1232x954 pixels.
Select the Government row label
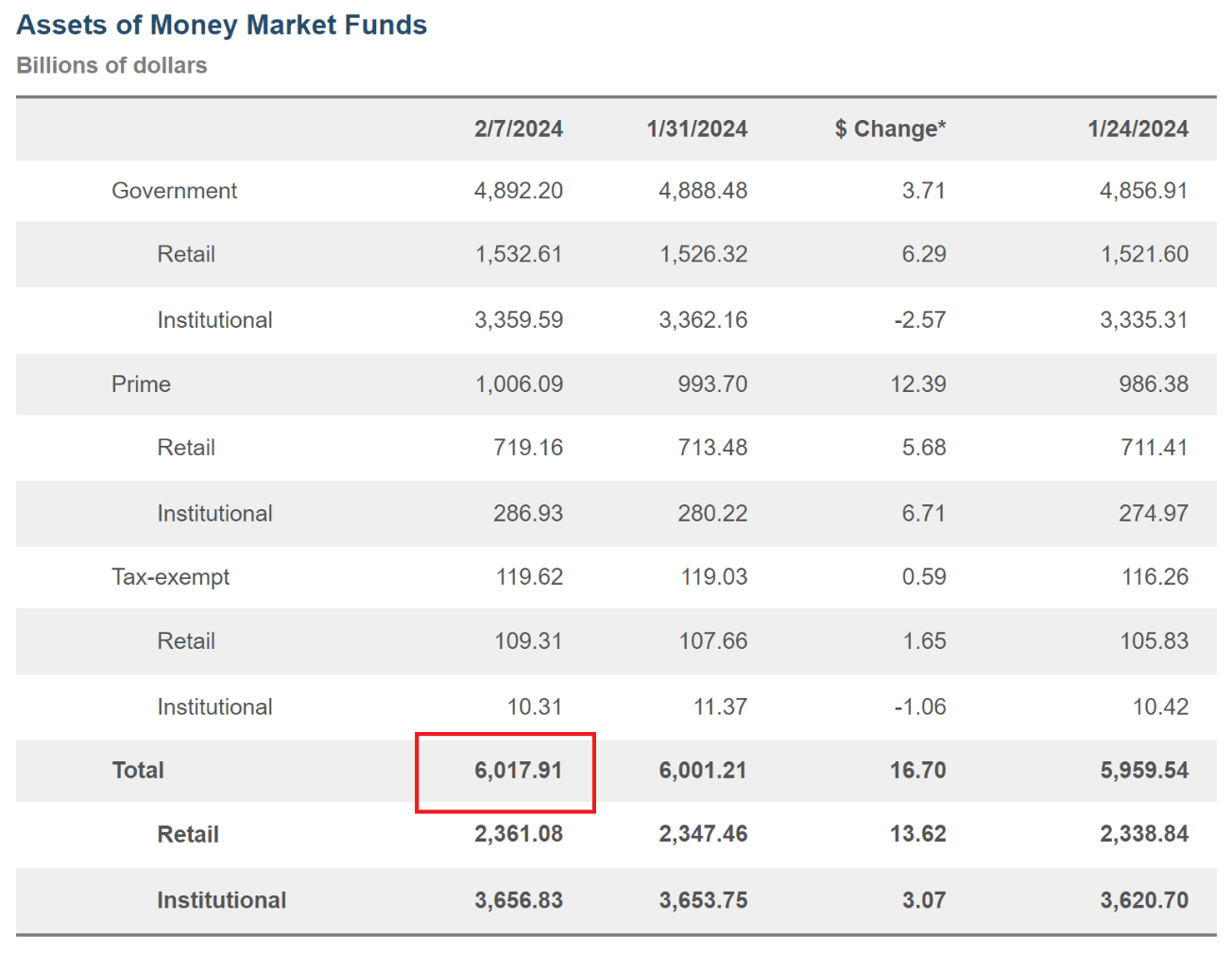tap(174, 191)
